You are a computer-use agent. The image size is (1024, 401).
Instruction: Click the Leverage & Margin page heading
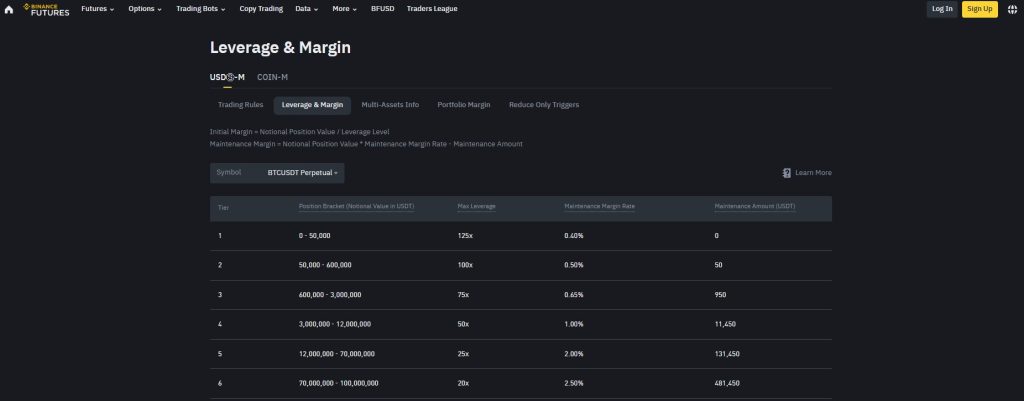[280, 48]
